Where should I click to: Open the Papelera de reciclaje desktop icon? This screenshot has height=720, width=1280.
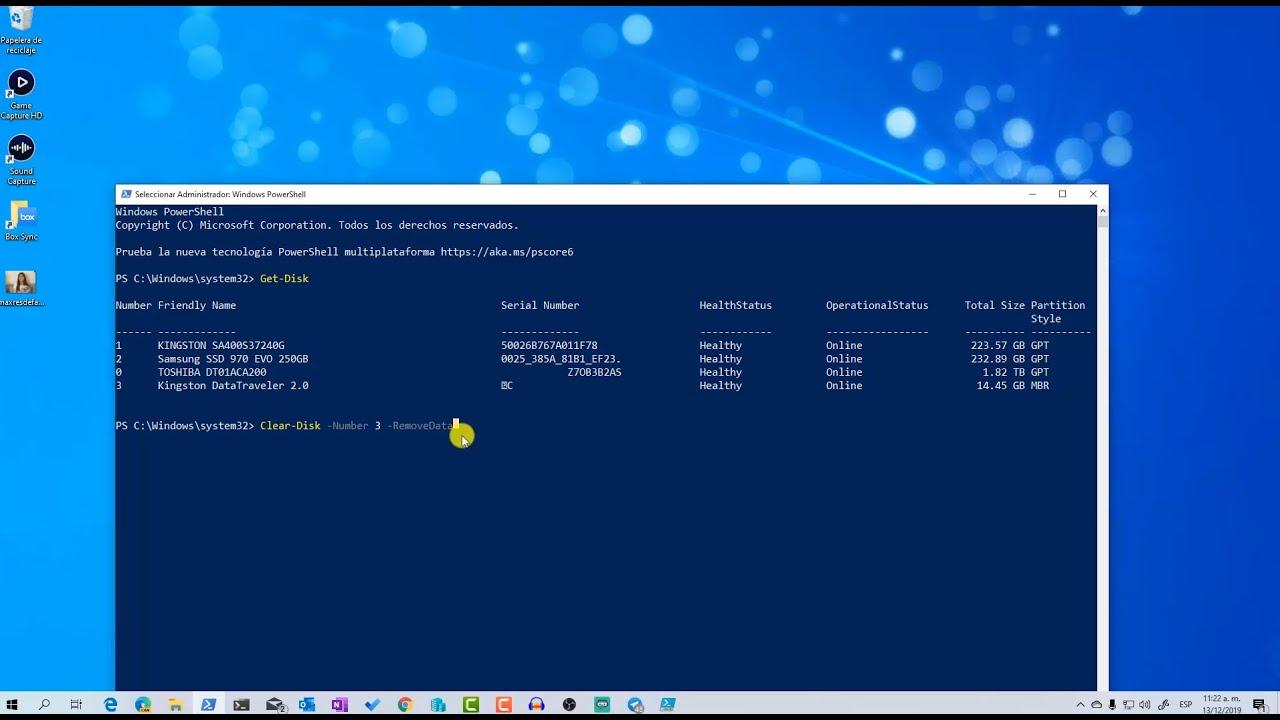point(21,20)
